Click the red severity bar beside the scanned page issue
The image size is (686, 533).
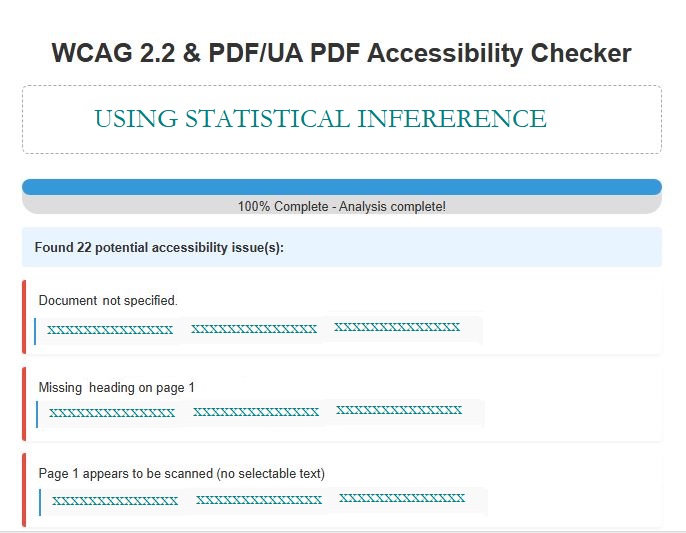(24, 490)
